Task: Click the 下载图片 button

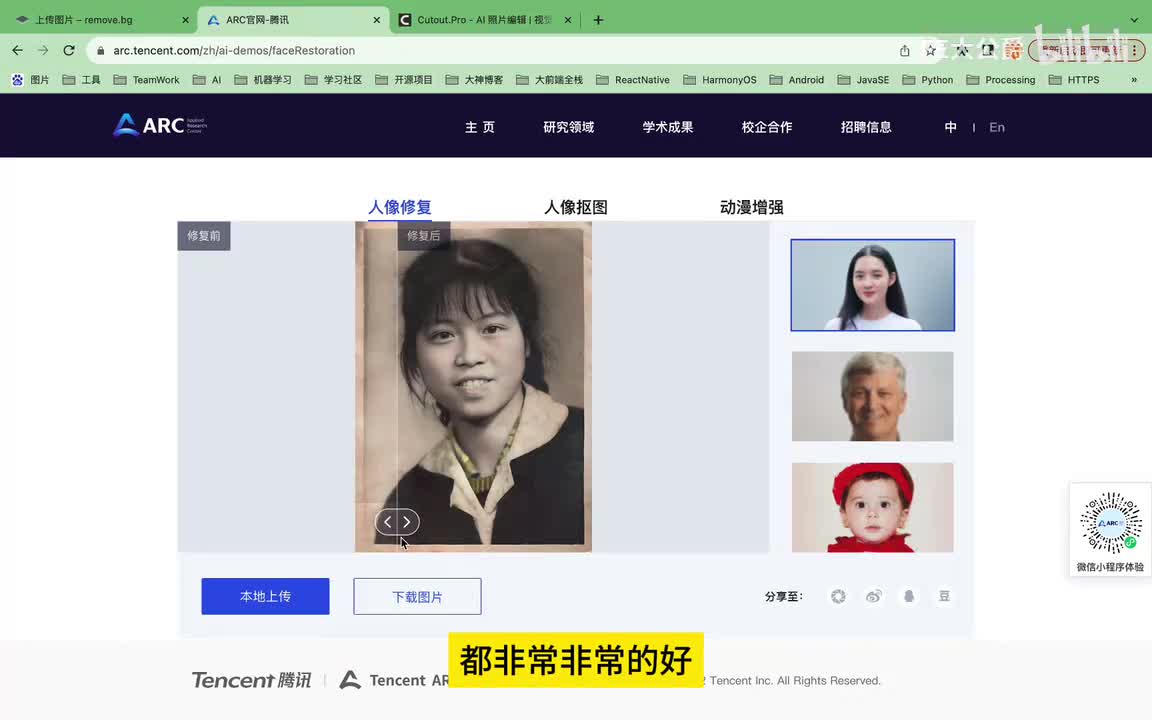Action: pyautogui.click(x=417, y=596)
